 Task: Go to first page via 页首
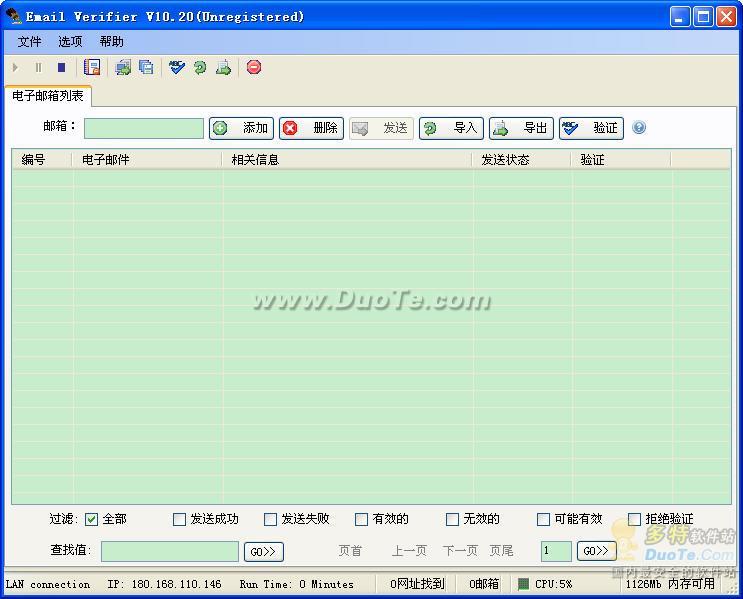point(350,551)
